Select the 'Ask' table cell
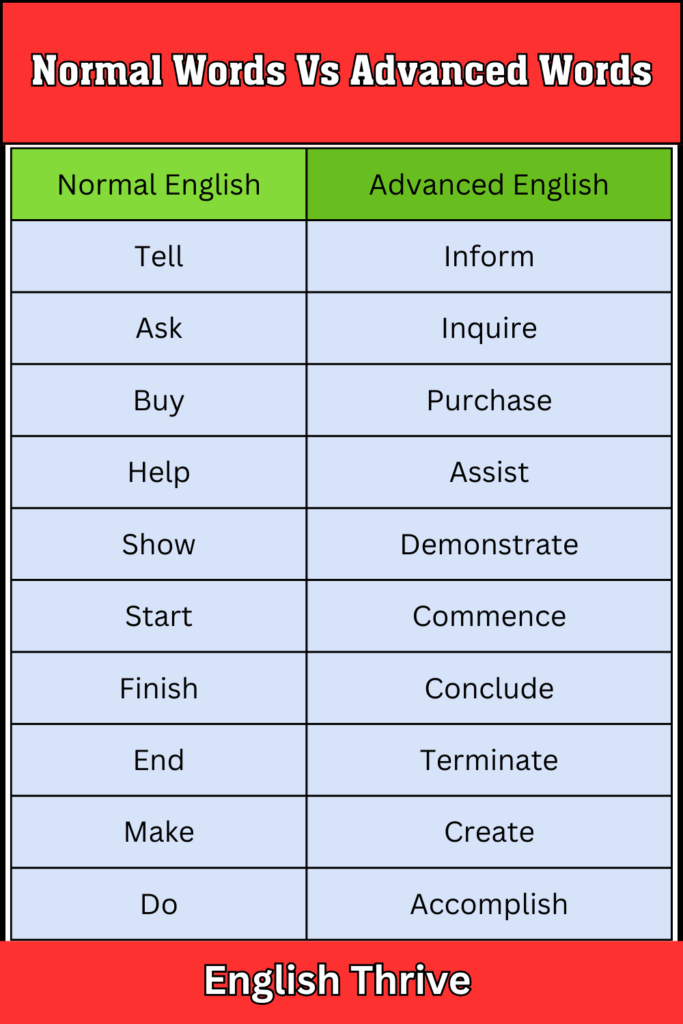This screenshot has width=683, height=1024. coord(159,329)
